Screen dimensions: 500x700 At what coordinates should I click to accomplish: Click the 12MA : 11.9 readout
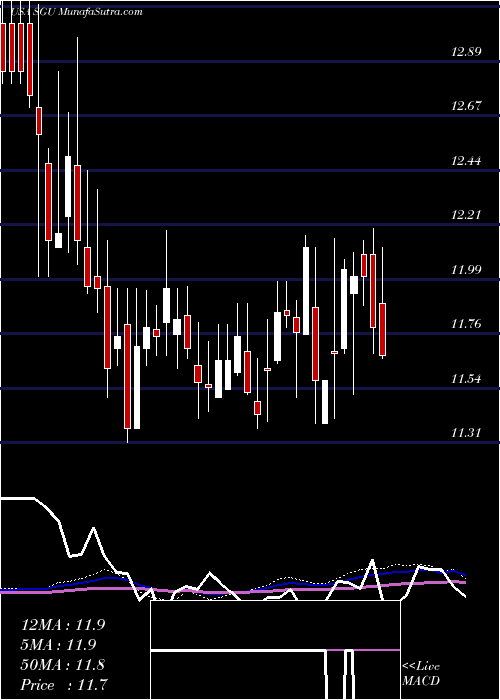coord(63,625)
